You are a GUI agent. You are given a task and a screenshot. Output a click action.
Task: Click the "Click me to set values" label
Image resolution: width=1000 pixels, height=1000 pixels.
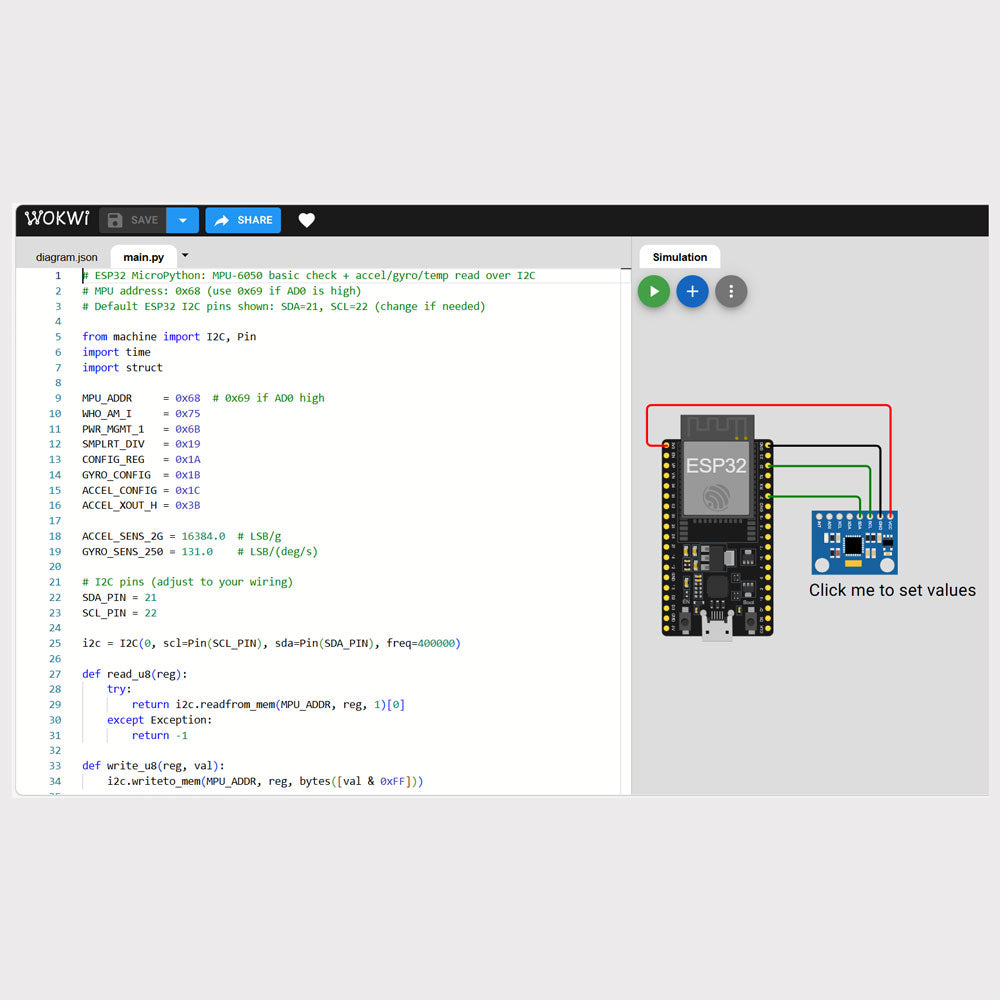(892, 590)
